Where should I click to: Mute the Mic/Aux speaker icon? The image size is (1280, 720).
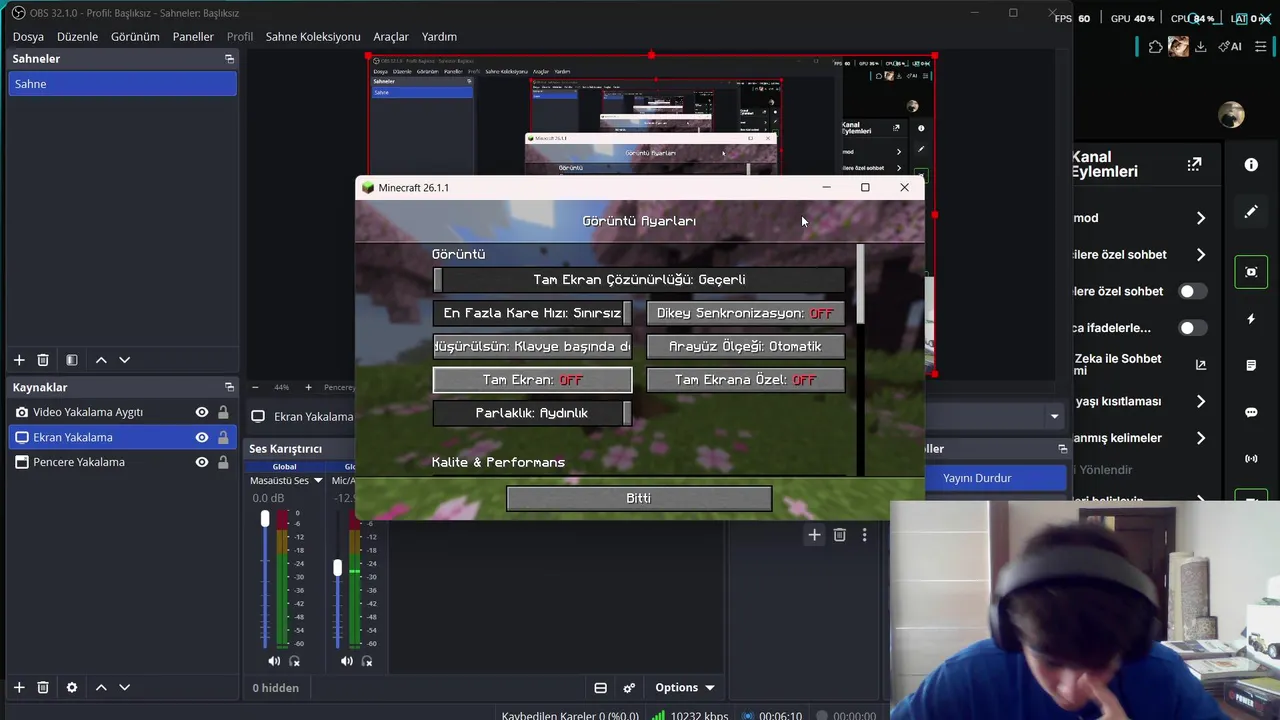click(x=346, y=661)
